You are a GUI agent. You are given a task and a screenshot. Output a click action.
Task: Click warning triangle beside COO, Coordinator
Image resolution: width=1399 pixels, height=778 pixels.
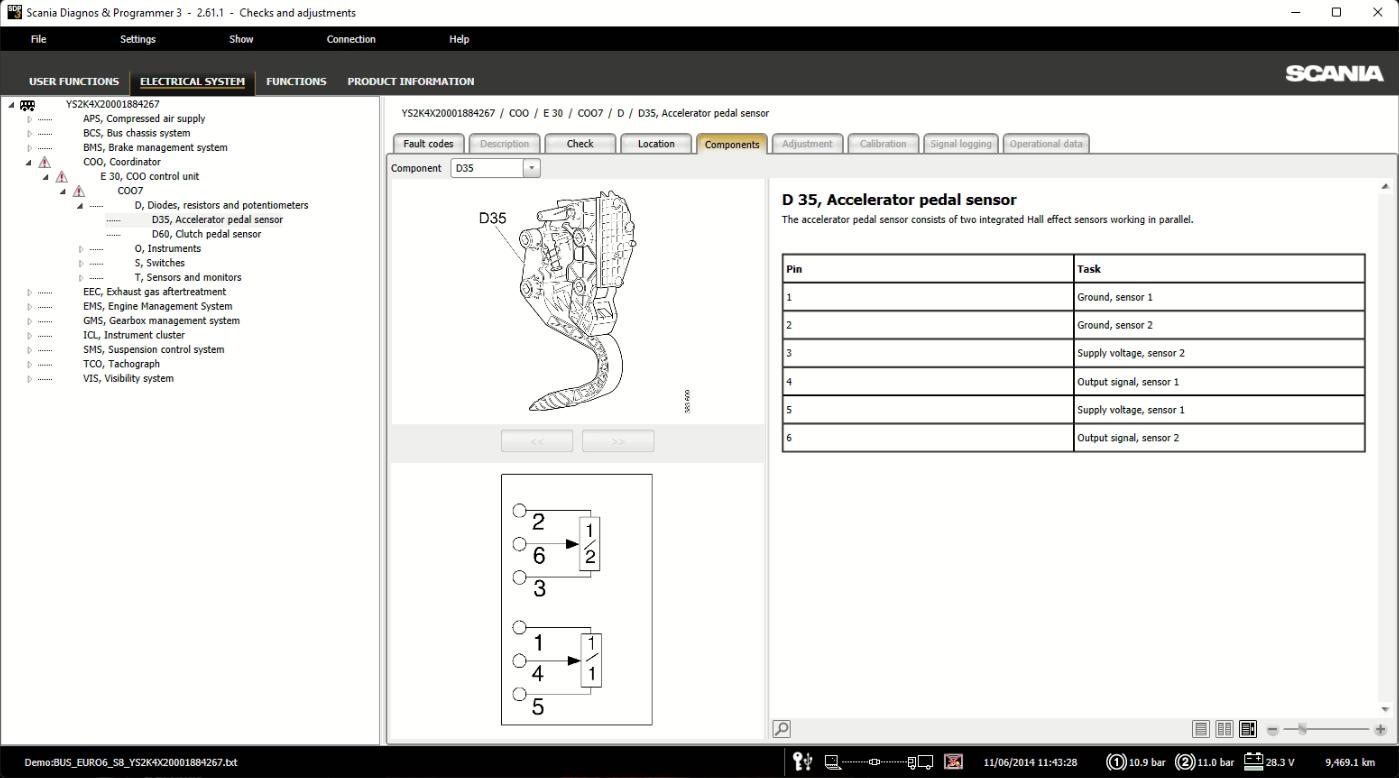[x=45, y=162]
